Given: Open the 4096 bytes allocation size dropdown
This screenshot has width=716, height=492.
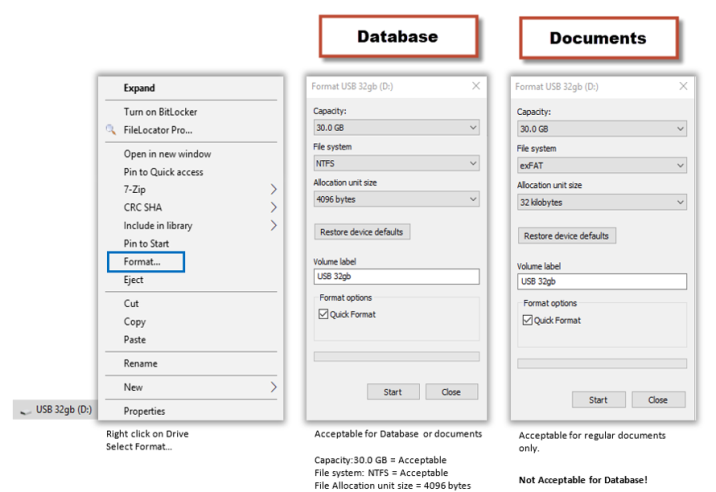Looking at the screenshot, I should (396, 199).
